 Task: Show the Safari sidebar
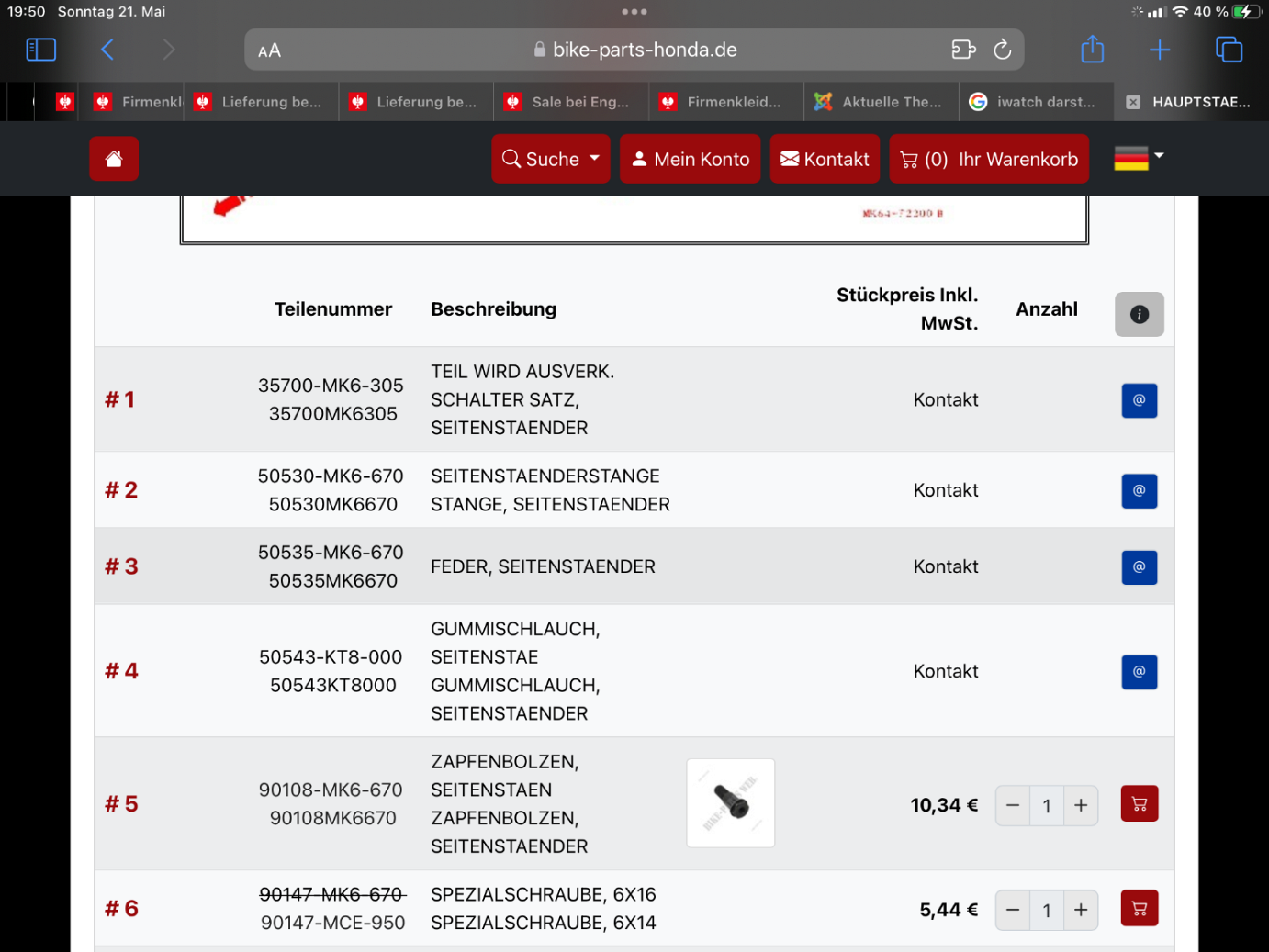[40, 50]
